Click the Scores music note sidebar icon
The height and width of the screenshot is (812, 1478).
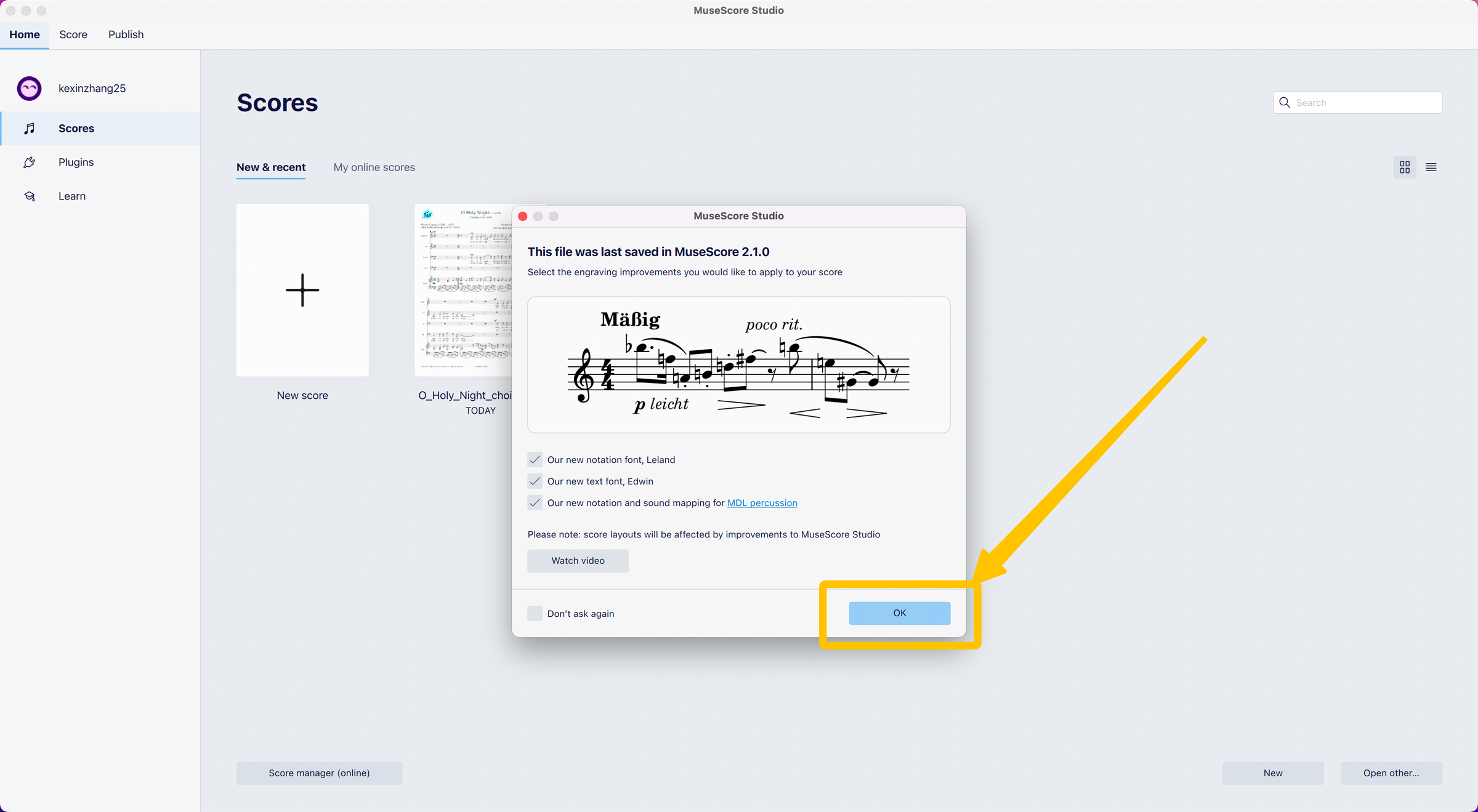click(x=29, y=128)
